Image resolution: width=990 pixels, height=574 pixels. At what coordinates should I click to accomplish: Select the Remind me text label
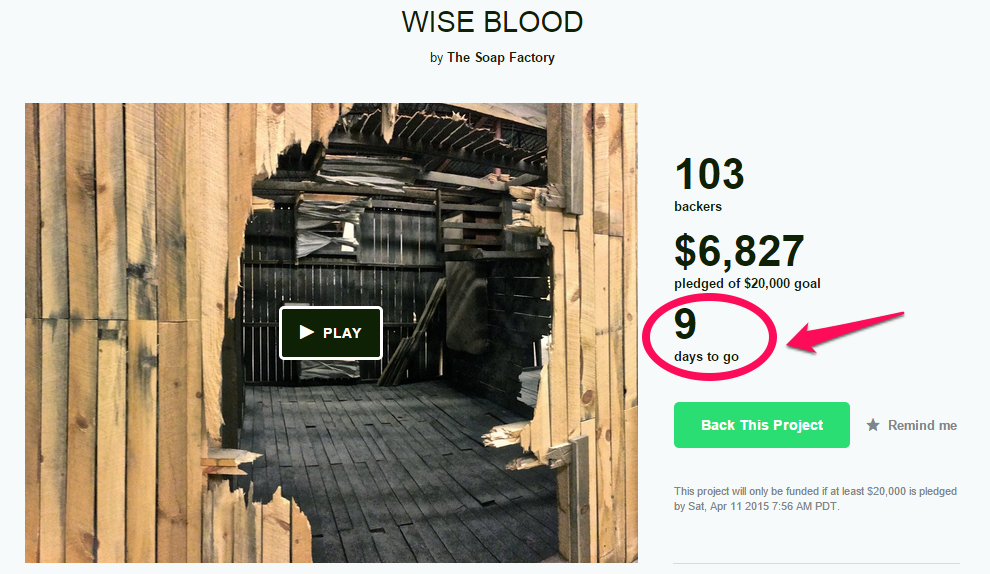pos(922,426)
